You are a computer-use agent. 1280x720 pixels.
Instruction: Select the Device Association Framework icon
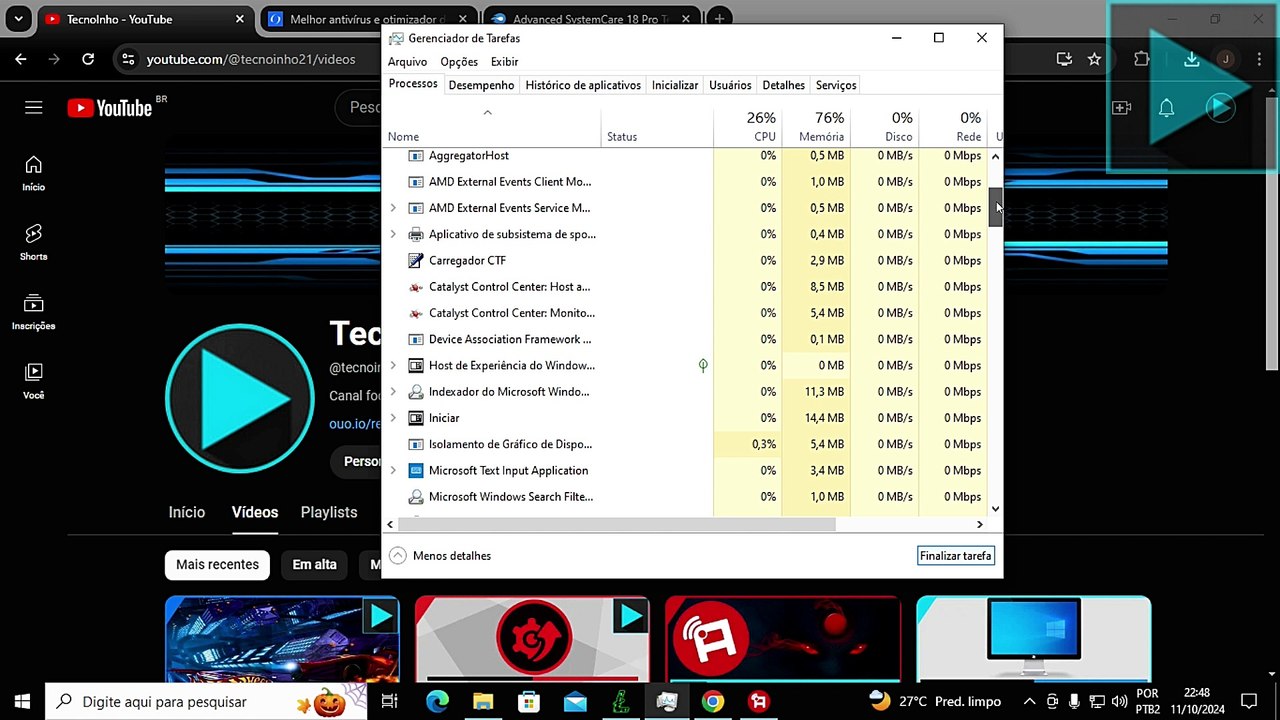coord(416,339)
